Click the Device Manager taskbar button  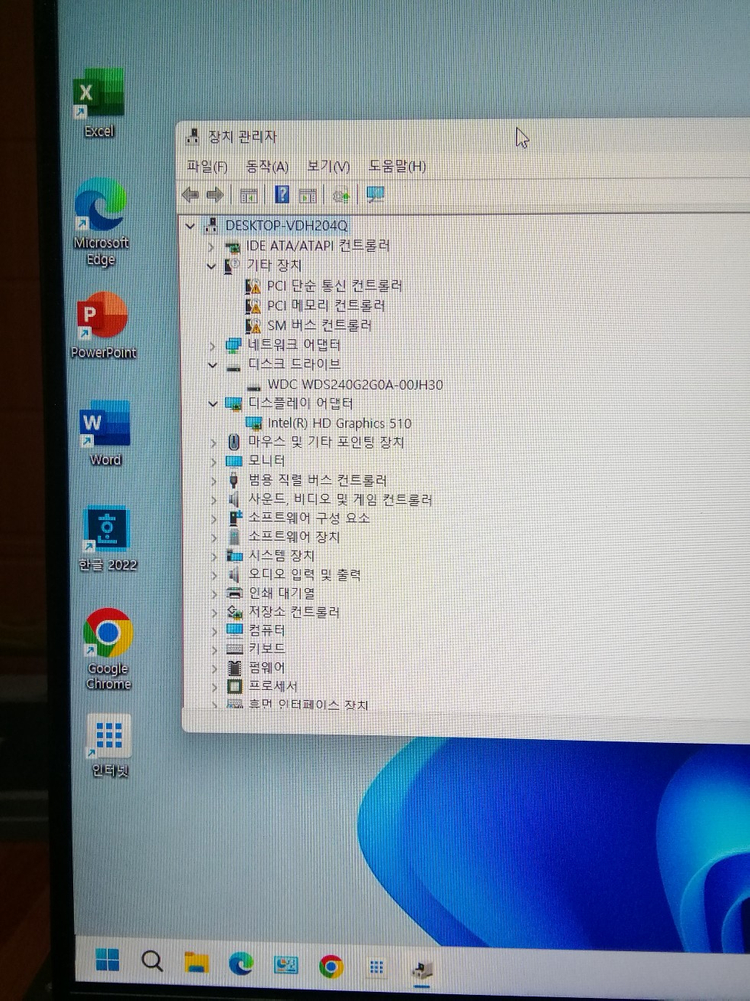pos(421,970)
